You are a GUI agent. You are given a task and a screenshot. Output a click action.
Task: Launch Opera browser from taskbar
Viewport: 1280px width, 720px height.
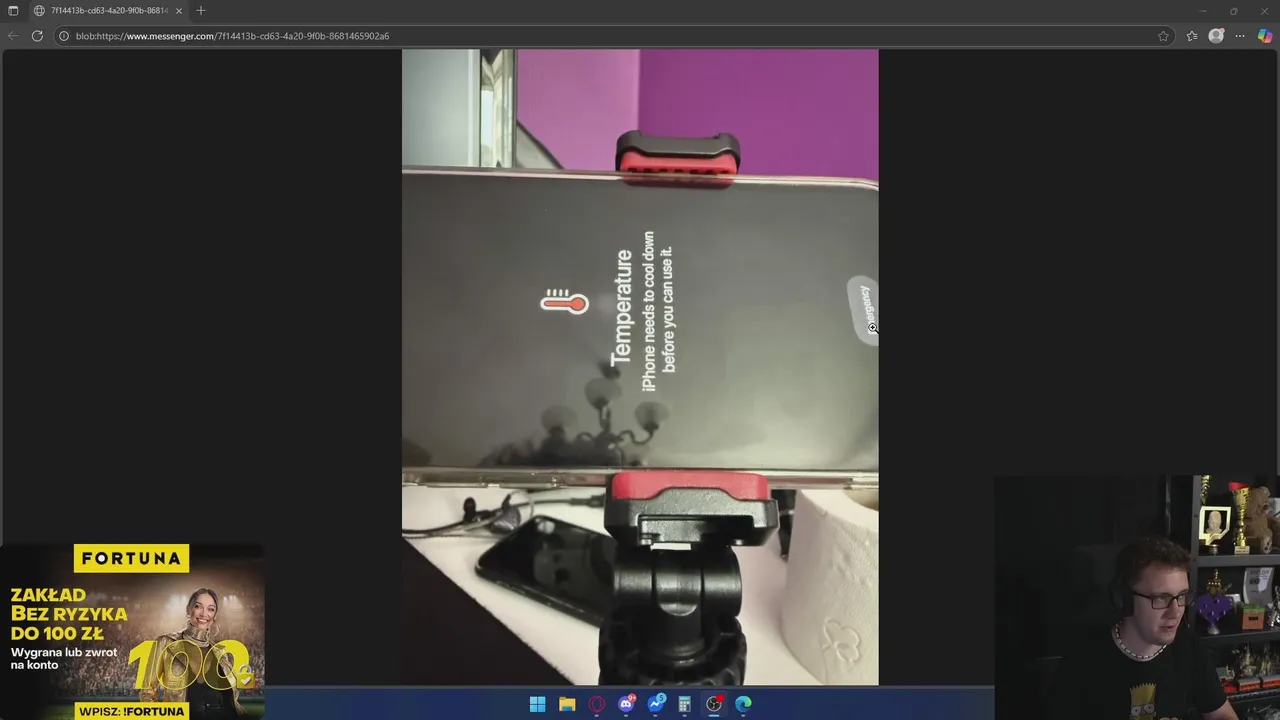click(597, 704)
